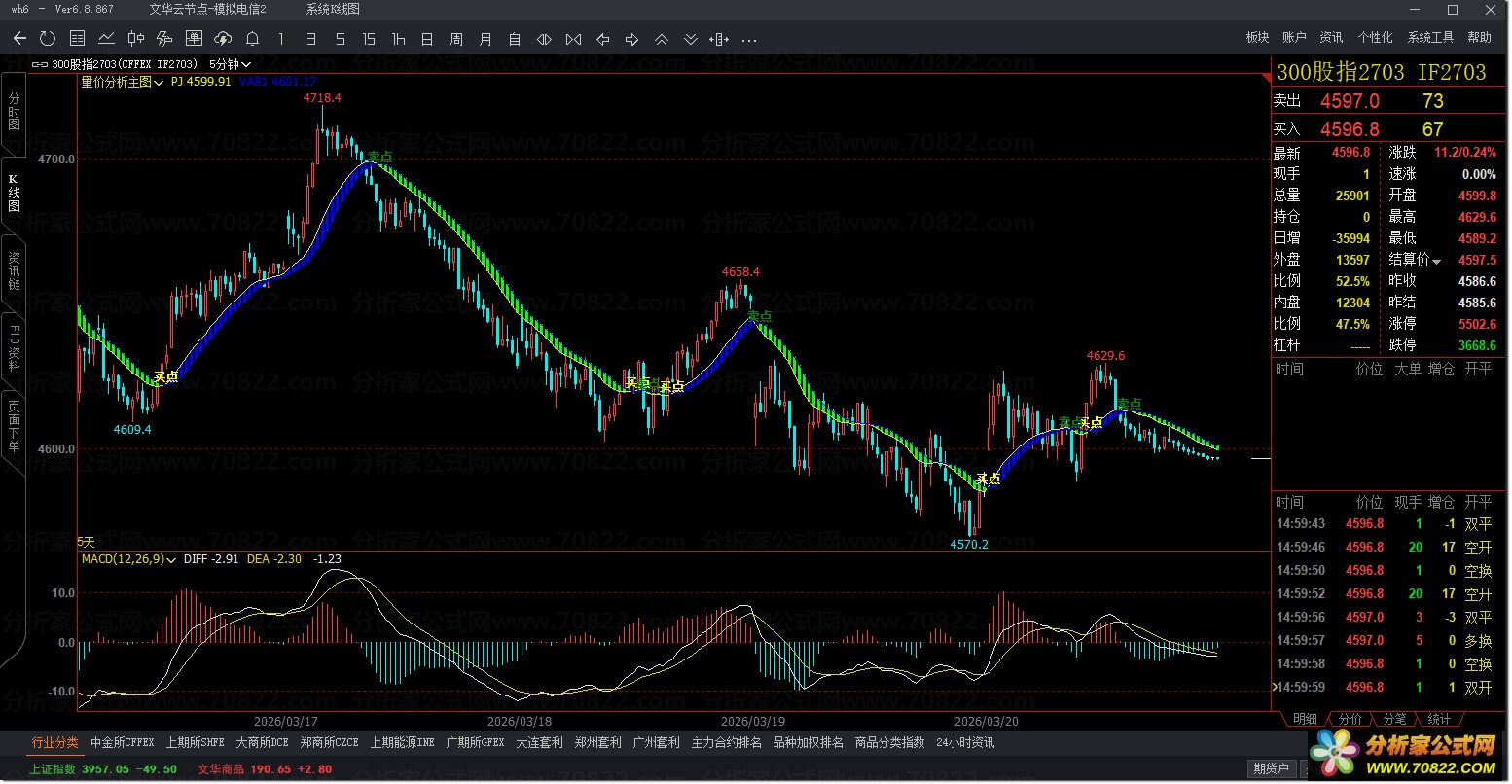This screenshot has width=1512, height=784.
Task: Expand the 5分钟 period dropdown
Action: pos(230,64)
